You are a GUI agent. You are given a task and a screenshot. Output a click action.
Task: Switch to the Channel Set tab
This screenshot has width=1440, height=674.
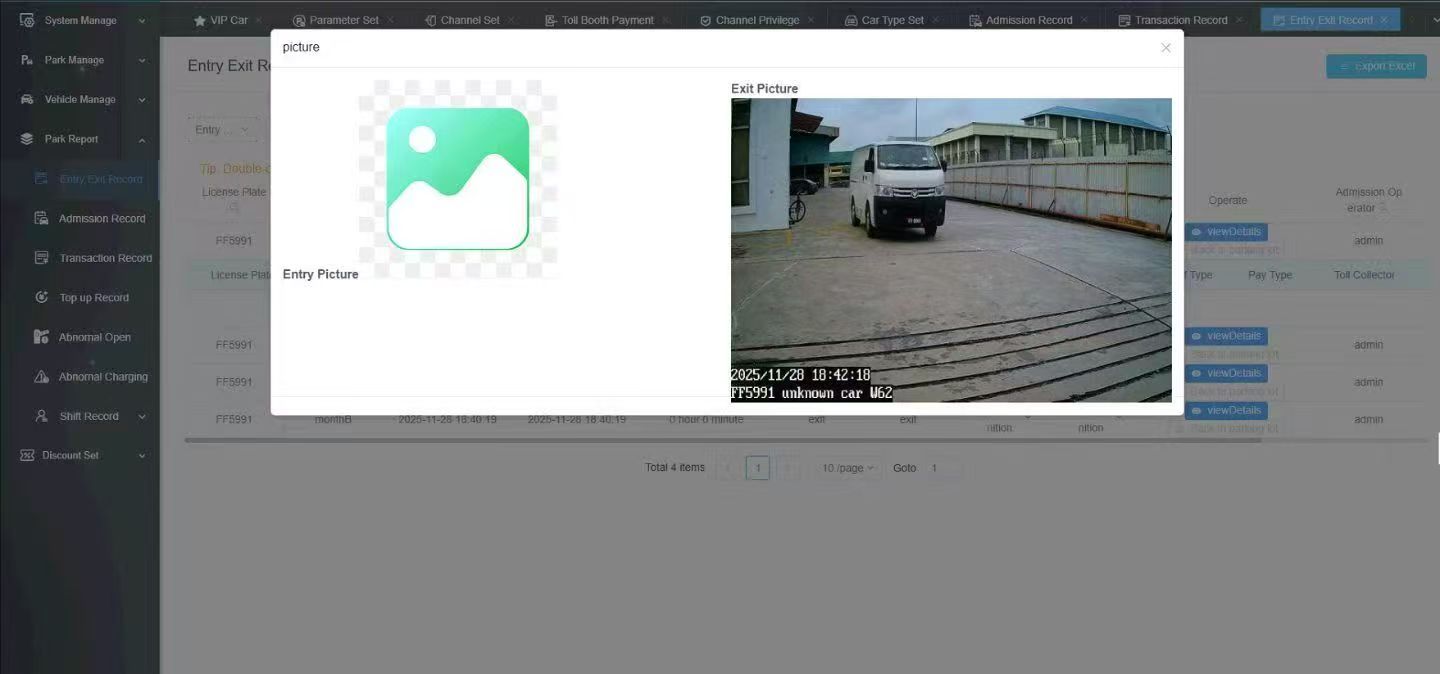point(470,20)
